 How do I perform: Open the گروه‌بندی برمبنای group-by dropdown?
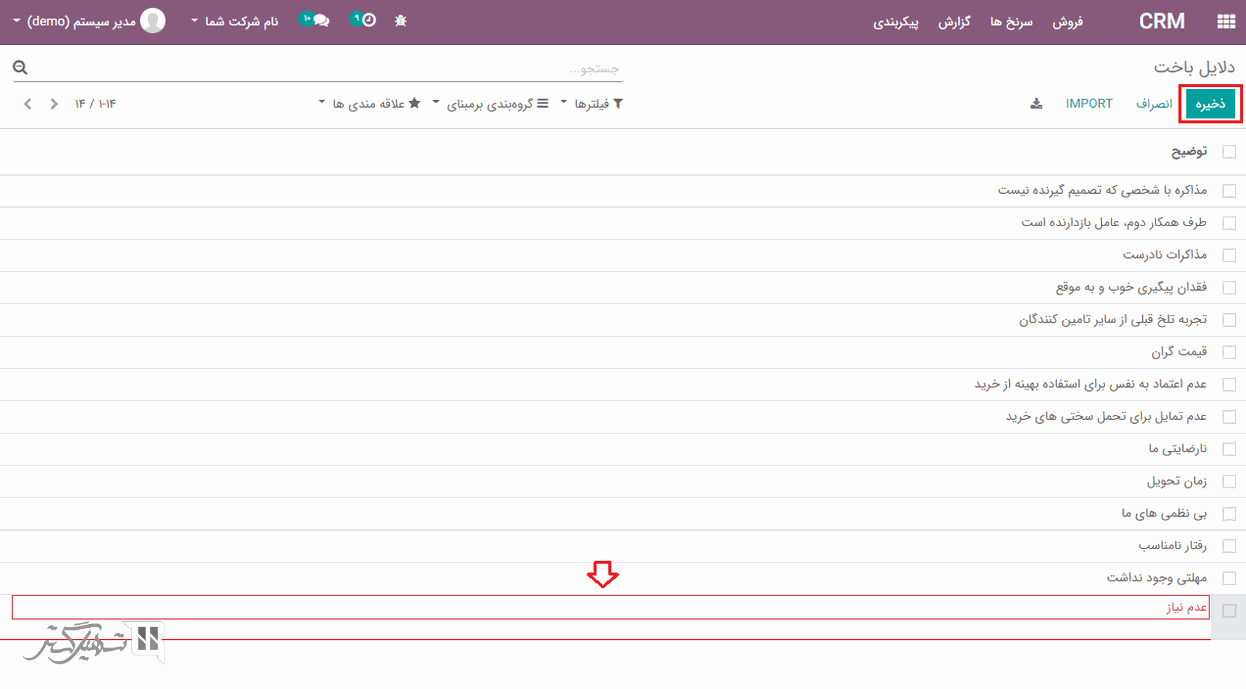click(491, 104)
